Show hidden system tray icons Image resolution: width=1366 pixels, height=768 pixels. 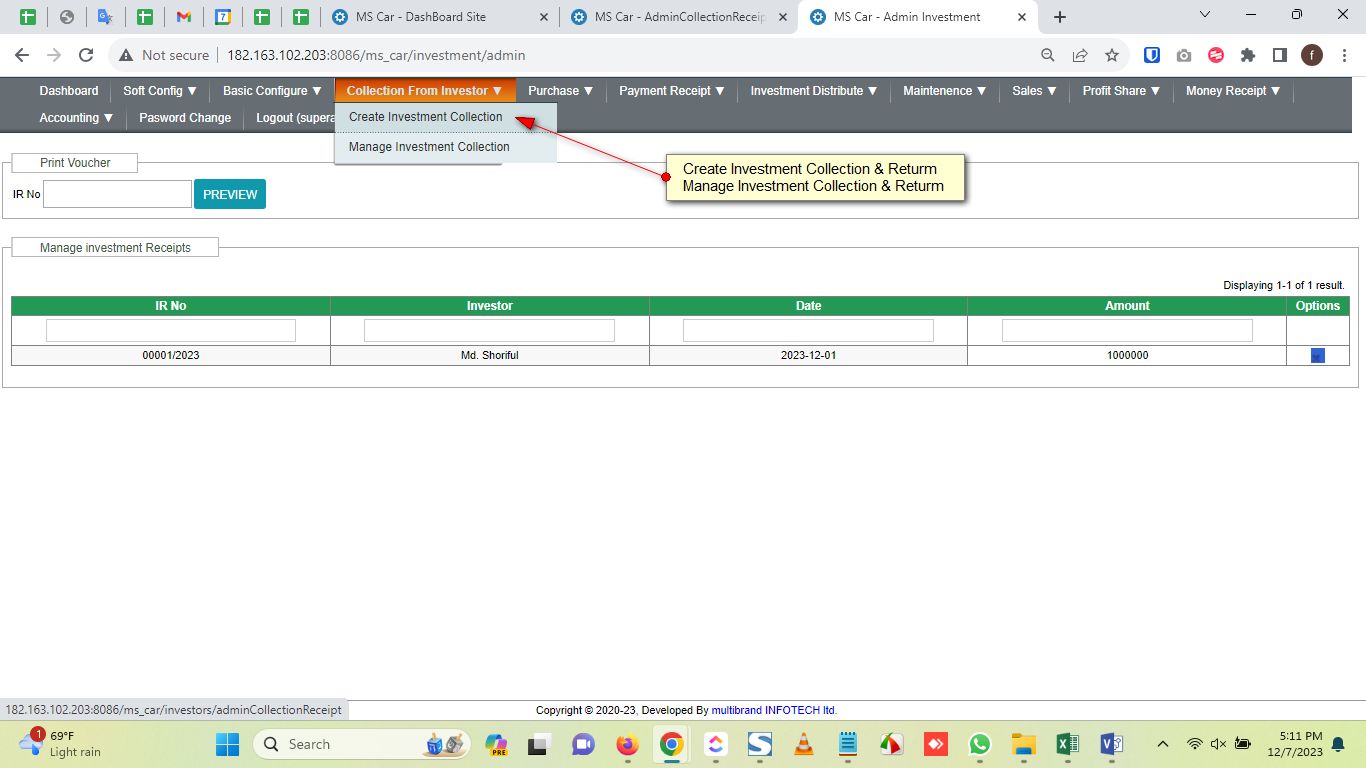click(1162, 744)
